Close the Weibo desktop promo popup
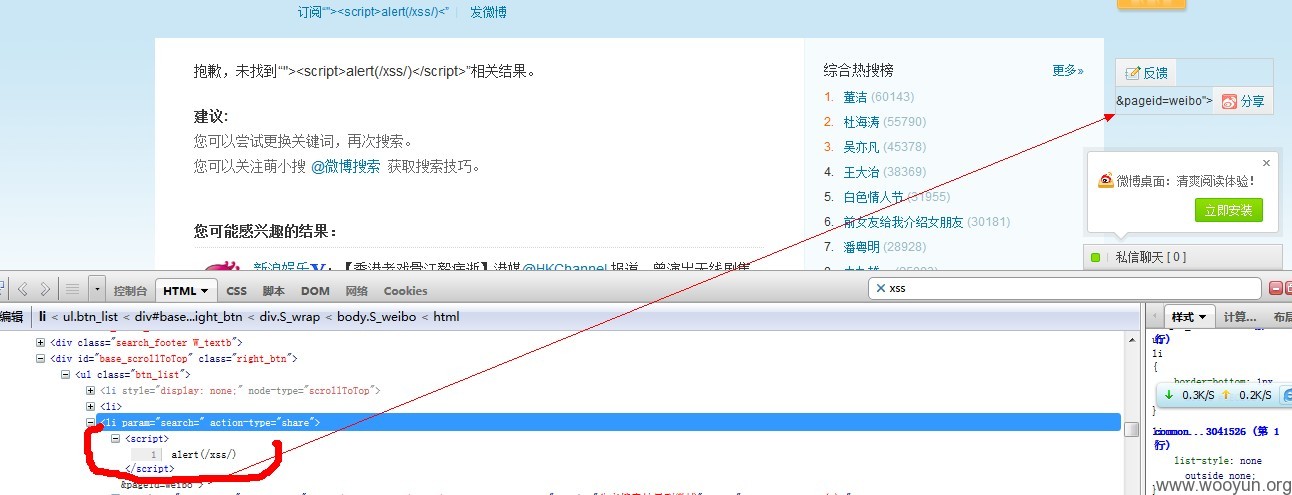 pos(1267,162)
